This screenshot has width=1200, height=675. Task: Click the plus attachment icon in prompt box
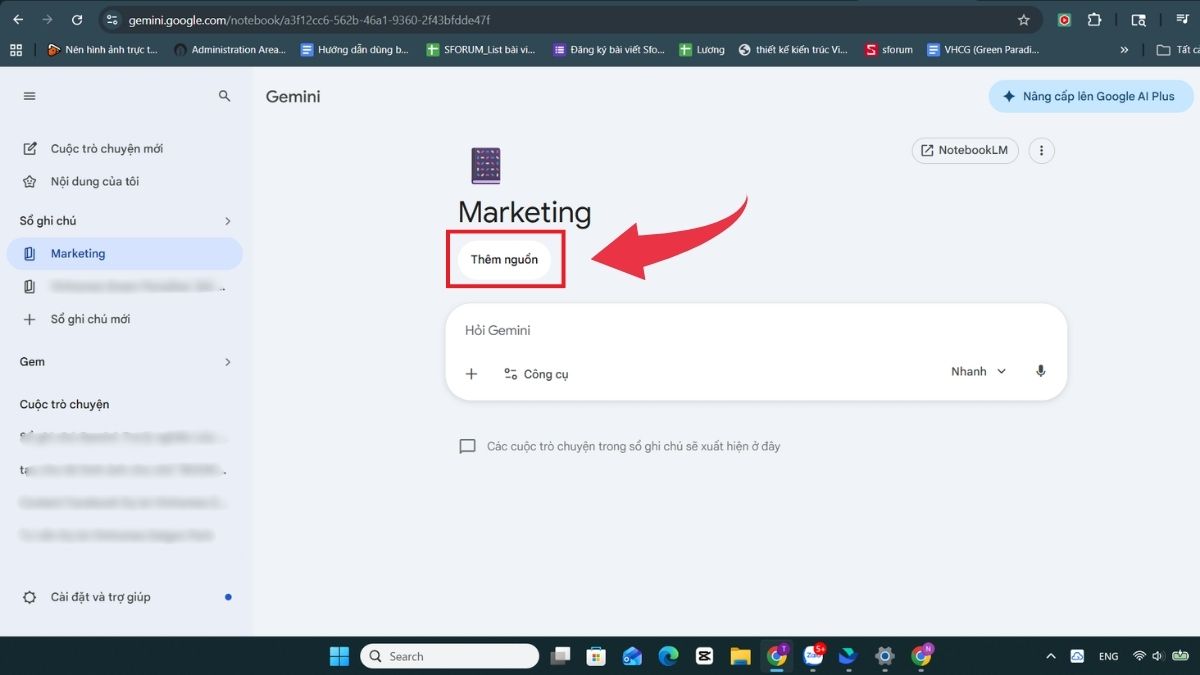pyautogui.click(x=471, y=374)
